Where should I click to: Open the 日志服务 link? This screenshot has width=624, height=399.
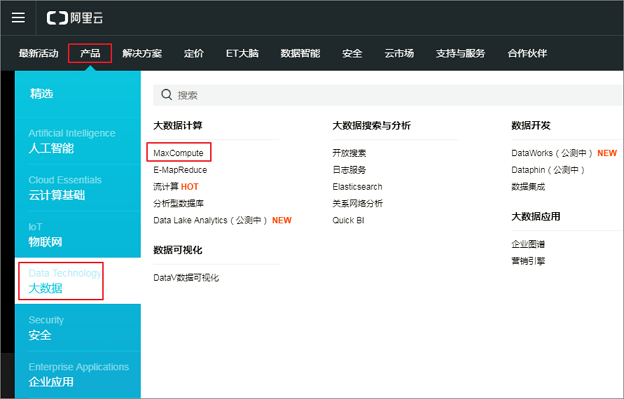(x=349, y=170)
